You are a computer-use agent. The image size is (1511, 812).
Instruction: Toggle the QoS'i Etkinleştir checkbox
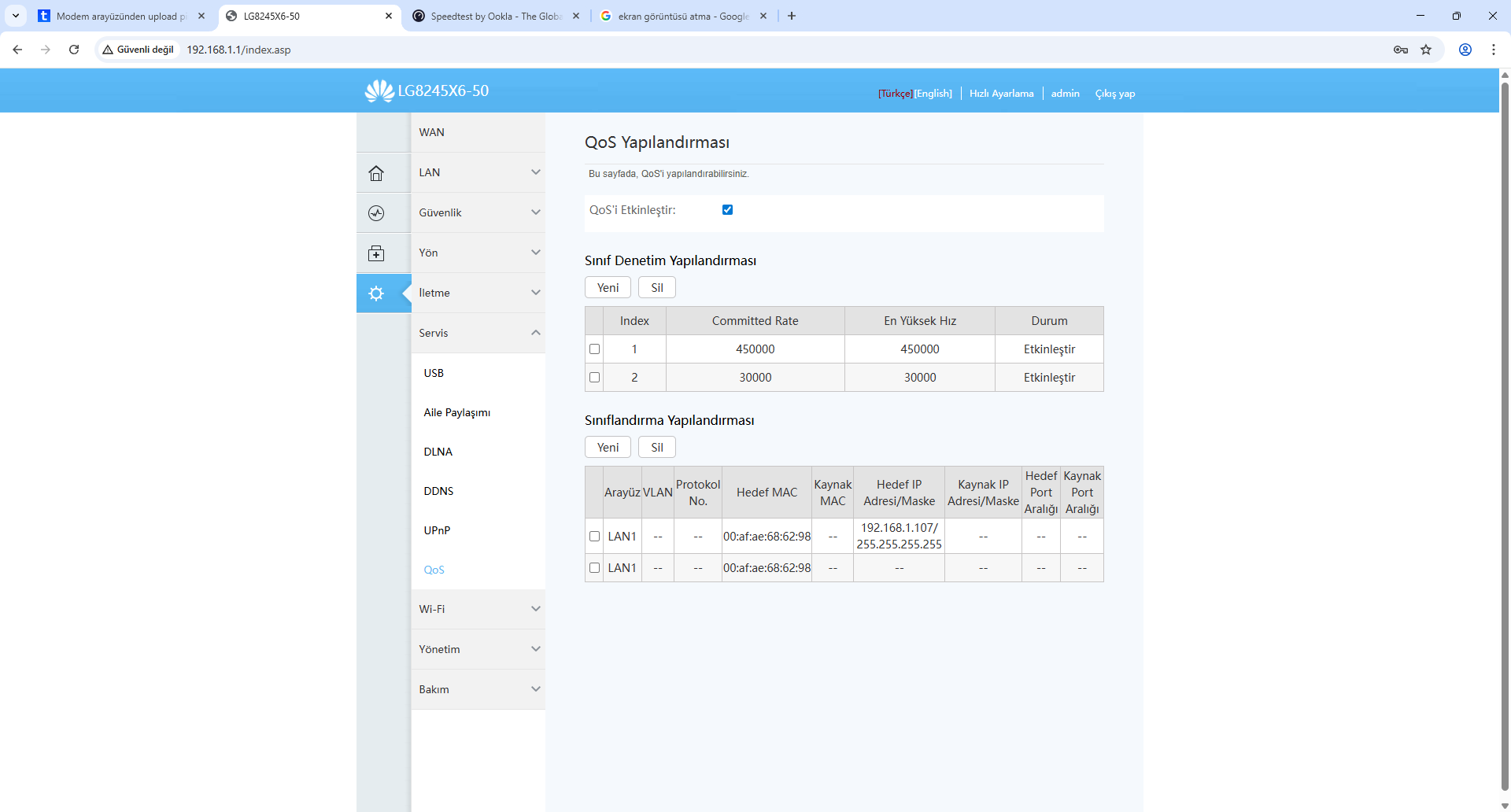coord(727,210)
